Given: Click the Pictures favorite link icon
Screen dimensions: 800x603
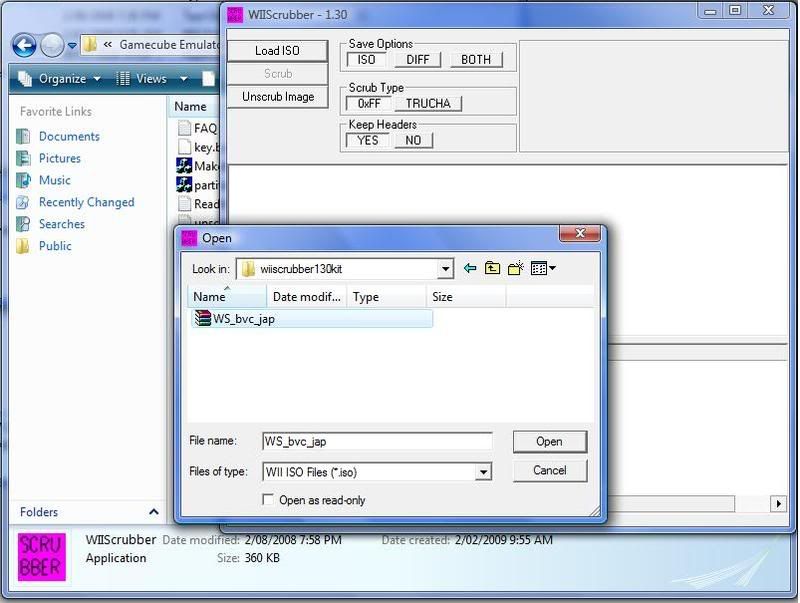Looking at the screenshot, I should coord(23,158).
